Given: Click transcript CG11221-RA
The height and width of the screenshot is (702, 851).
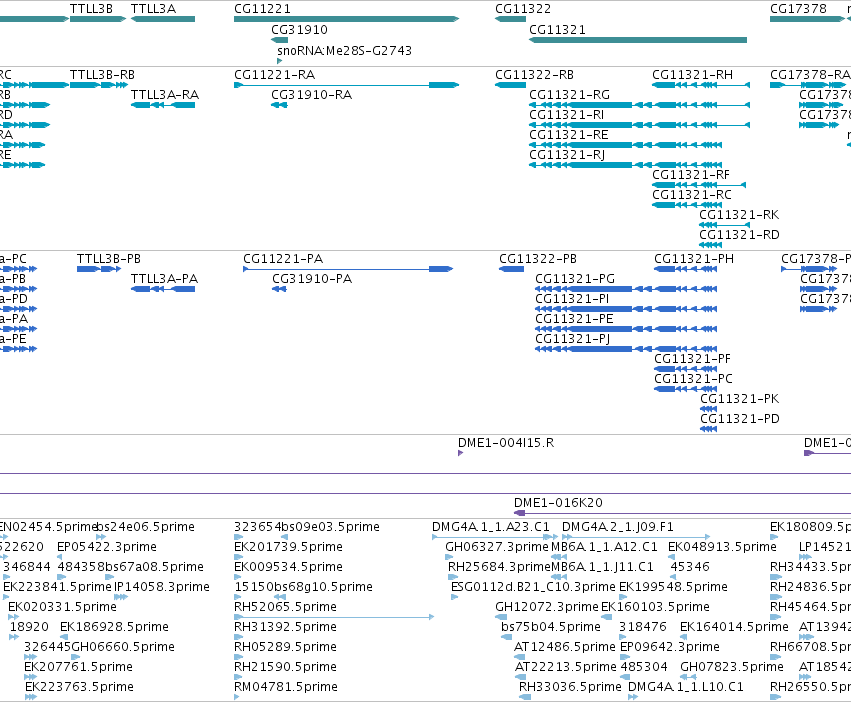Looking at the screenshot, I should [x=274, y=74].
